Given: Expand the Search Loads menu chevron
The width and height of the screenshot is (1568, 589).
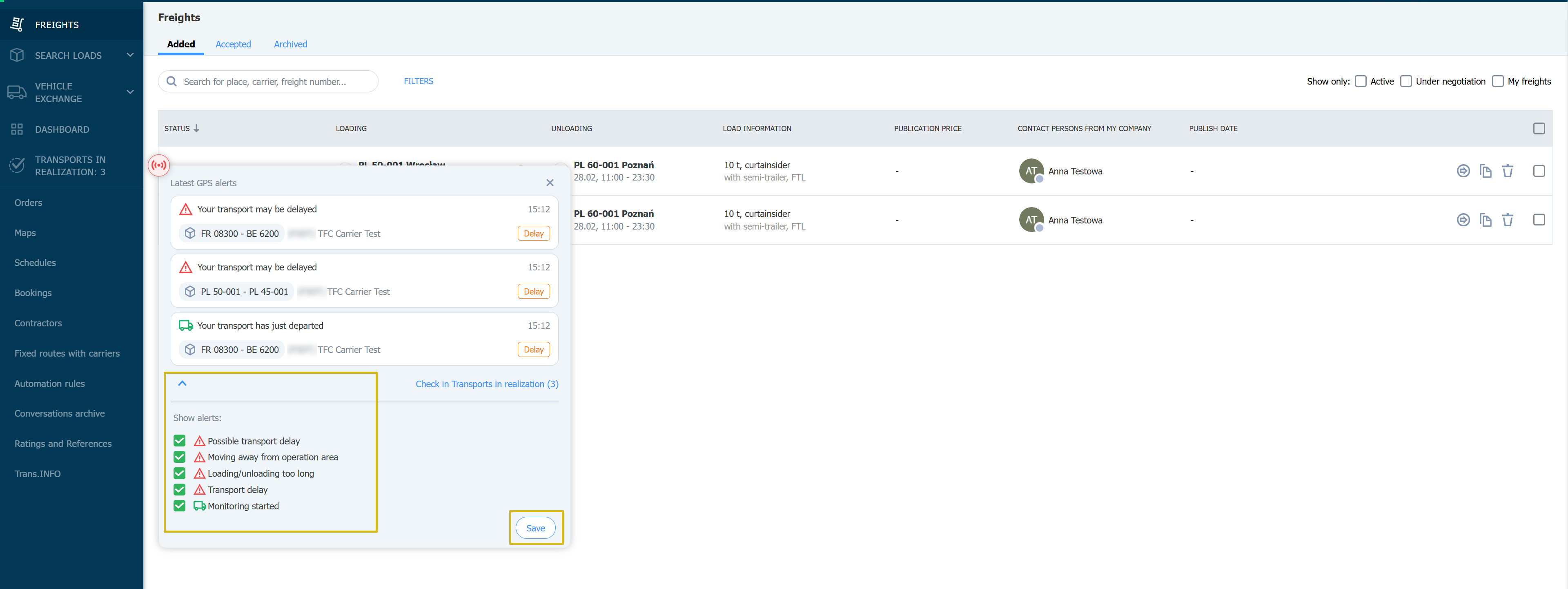Looking at the screenshot, I should click(x=130, y=55).
